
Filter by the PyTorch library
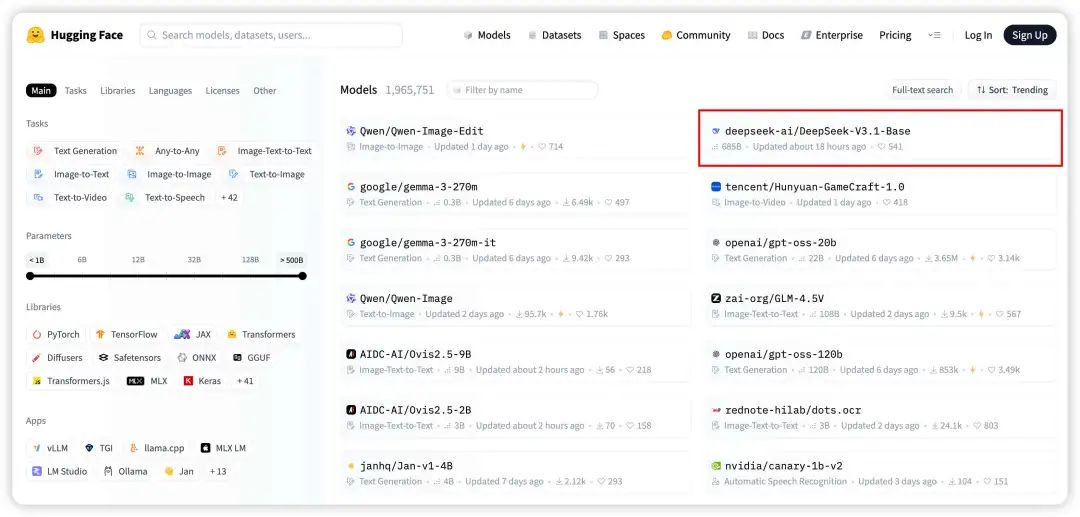tap(56, 335)
